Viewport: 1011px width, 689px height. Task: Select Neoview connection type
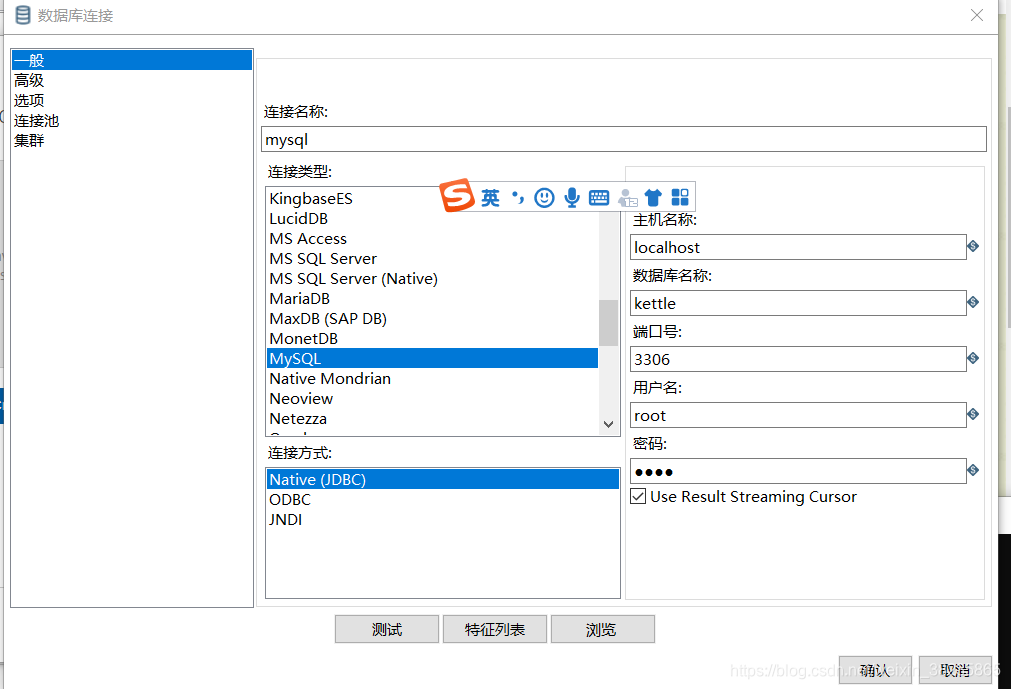pos(432,398)
